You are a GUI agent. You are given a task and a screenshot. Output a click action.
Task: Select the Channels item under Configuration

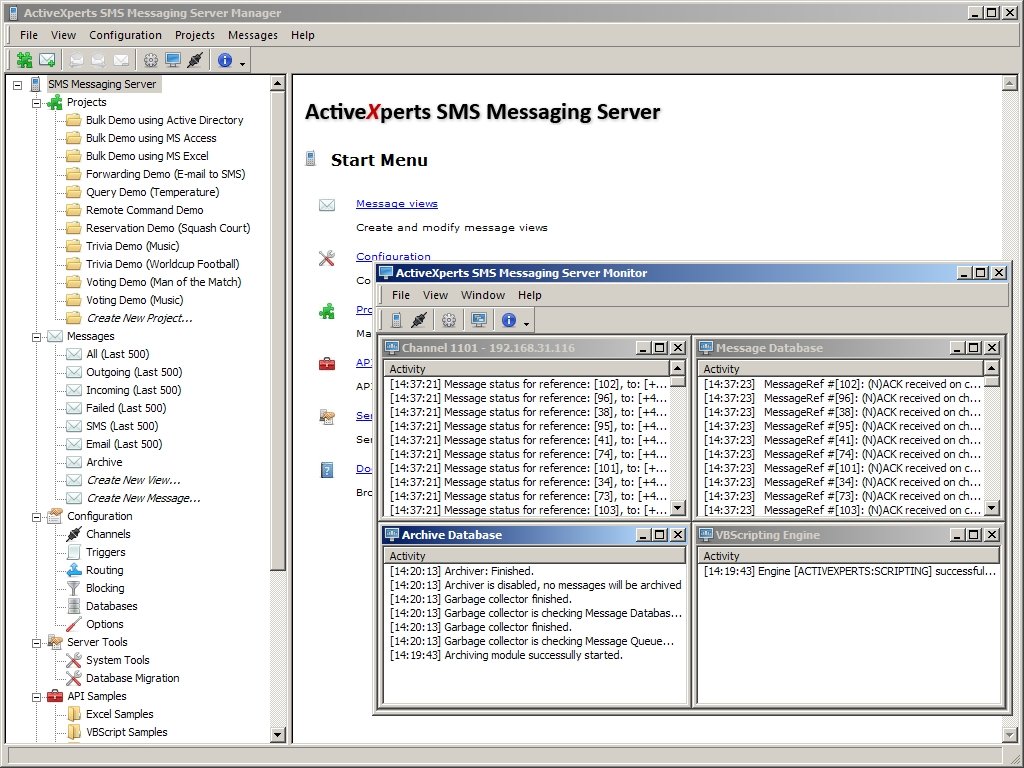pos(108,534)
